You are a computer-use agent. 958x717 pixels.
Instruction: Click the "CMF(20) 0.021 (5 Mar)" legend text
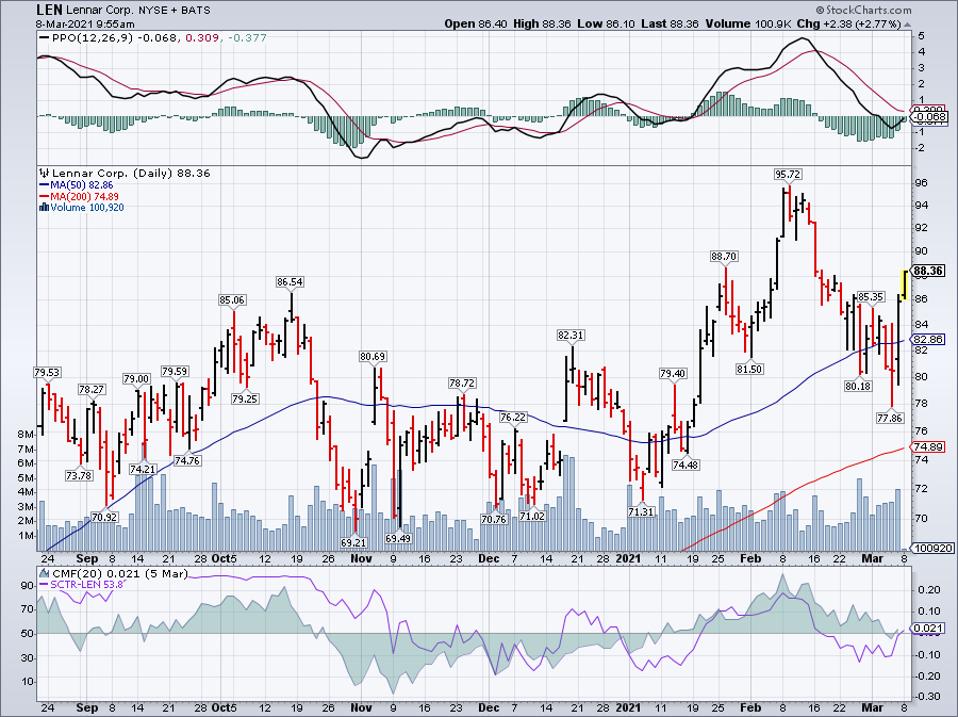tap(120, 573)
